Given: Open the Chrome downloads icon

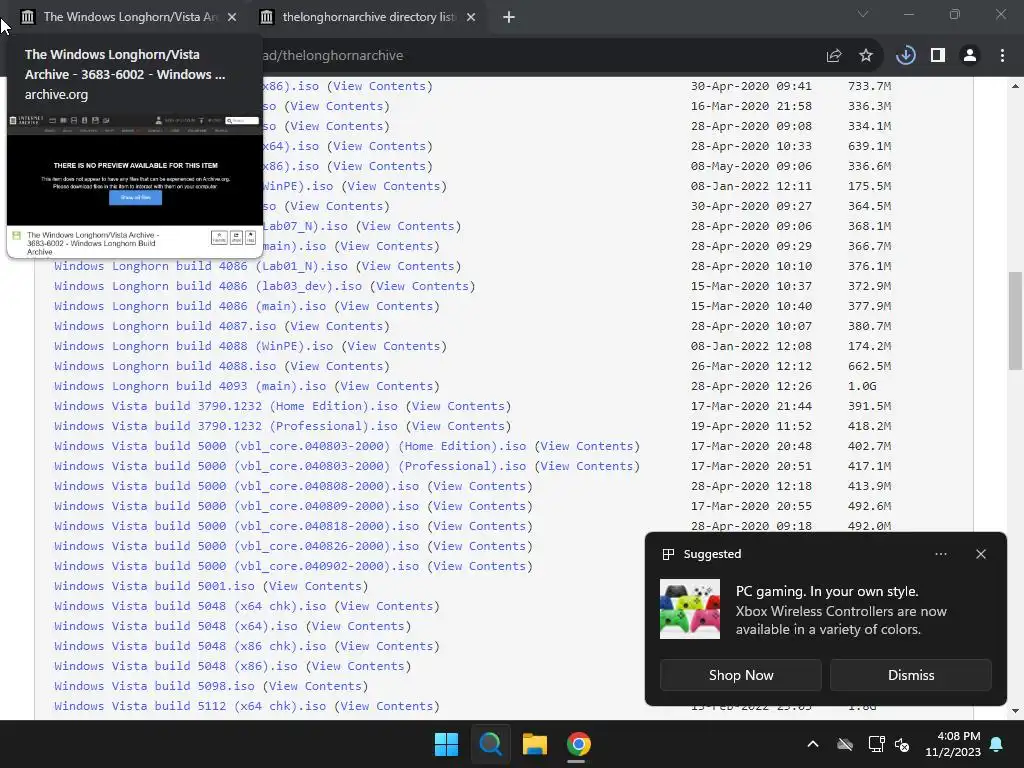Looking at the screenshot, I should point(906,56).
